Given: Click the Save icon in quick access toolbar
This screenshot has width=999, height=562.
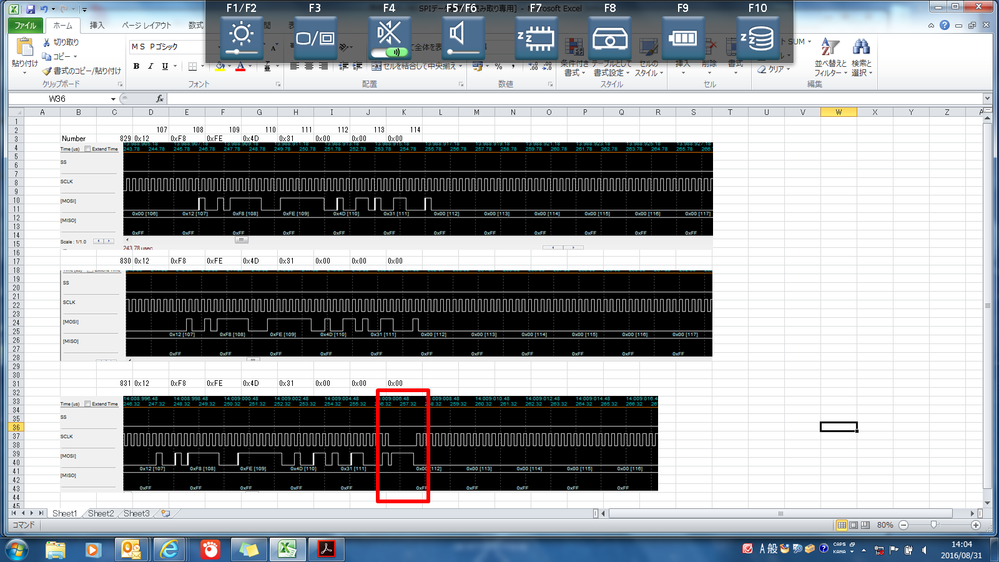Looking at the screenshot, I should [30, 9].
